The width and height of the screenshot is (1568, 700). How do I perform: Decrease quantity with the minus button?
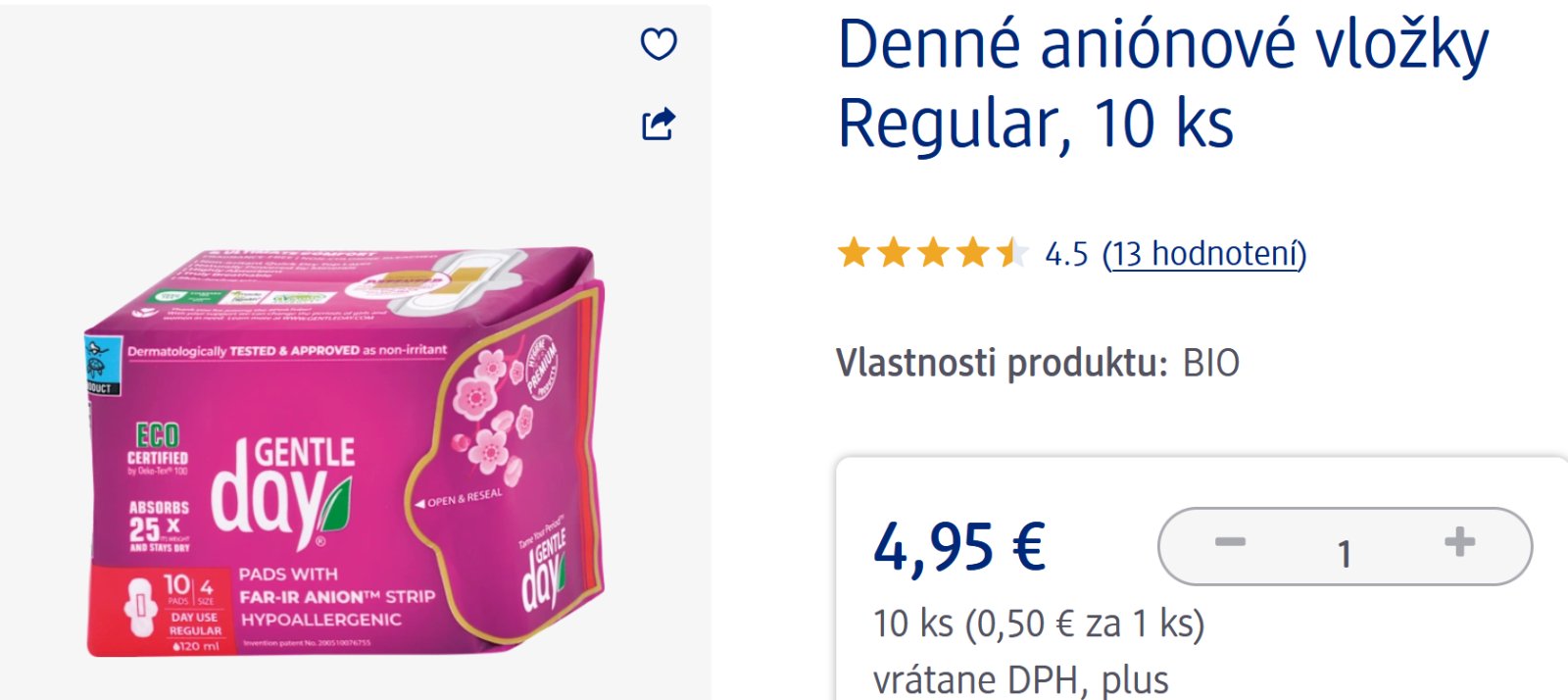(1230, 542)
